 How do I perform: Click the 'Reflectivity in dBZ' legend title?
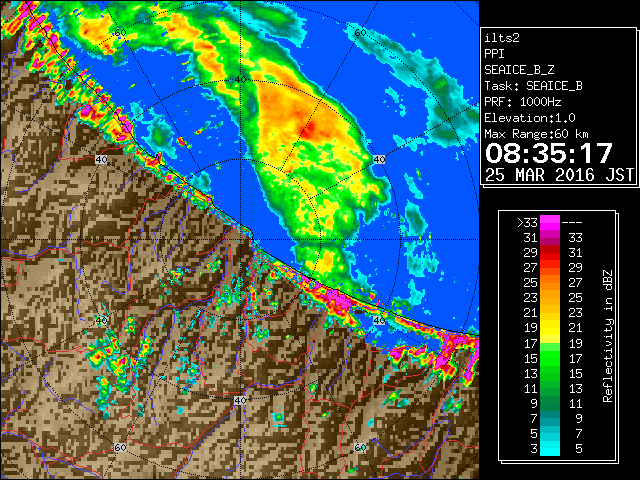(x=608, y=336)
